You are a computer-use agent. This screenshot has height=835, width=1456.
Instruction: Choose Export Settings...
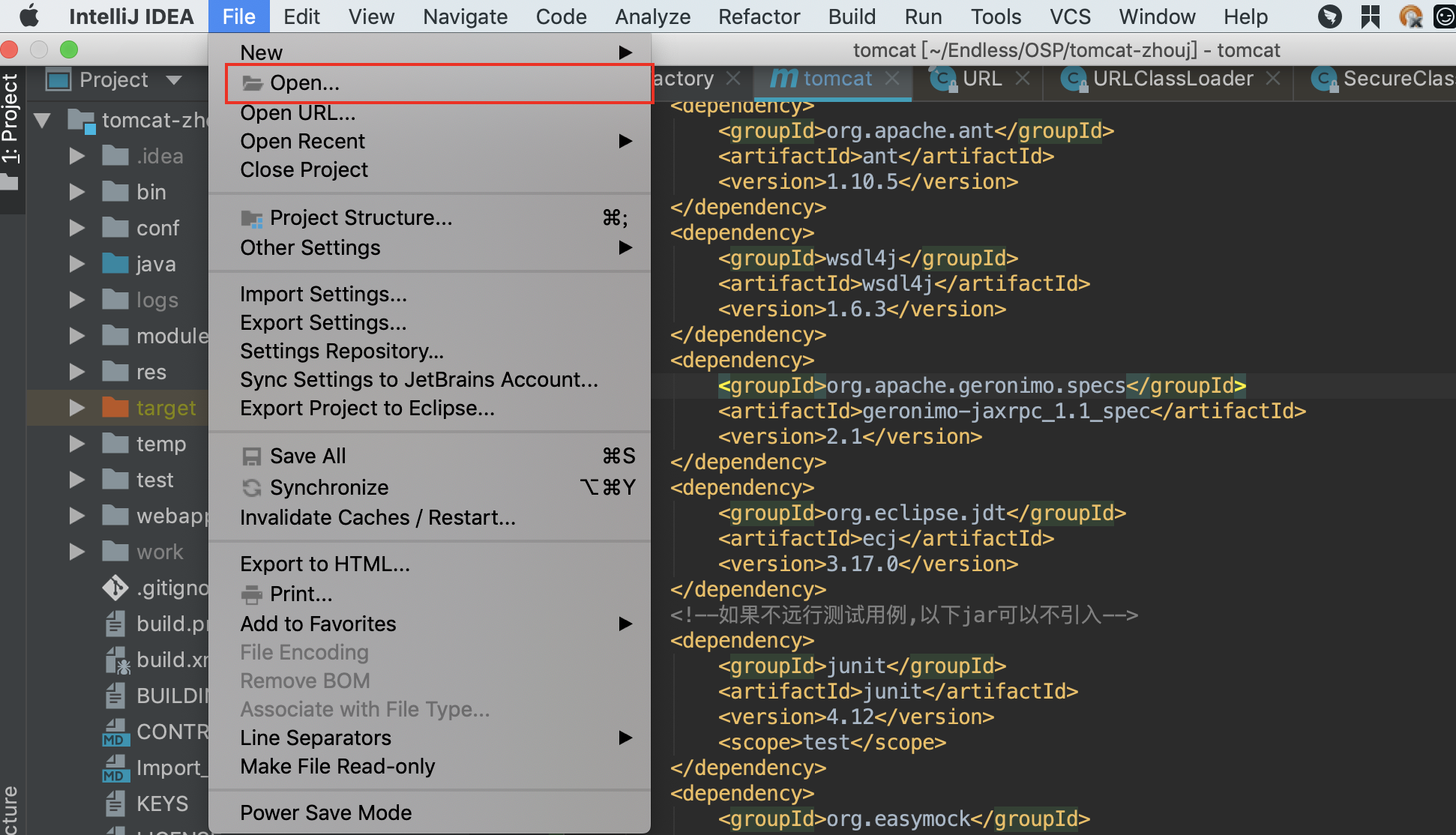coord(430,323)
